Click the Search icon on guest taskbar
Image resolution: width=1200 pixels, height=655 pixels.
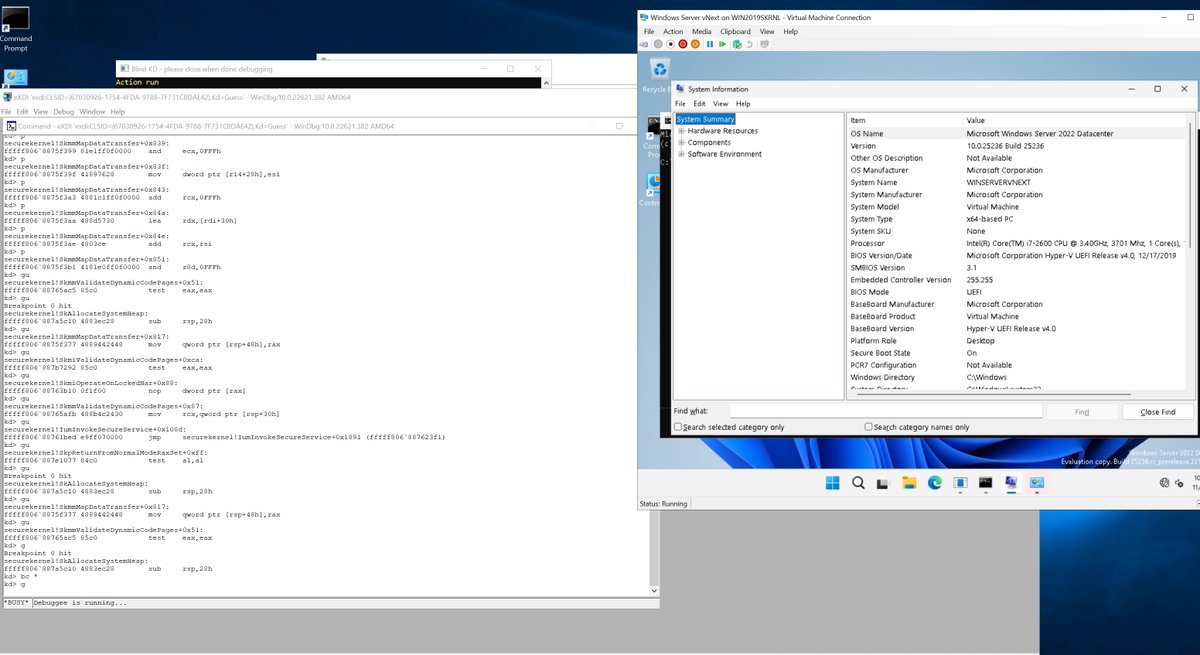click(858, 483)
